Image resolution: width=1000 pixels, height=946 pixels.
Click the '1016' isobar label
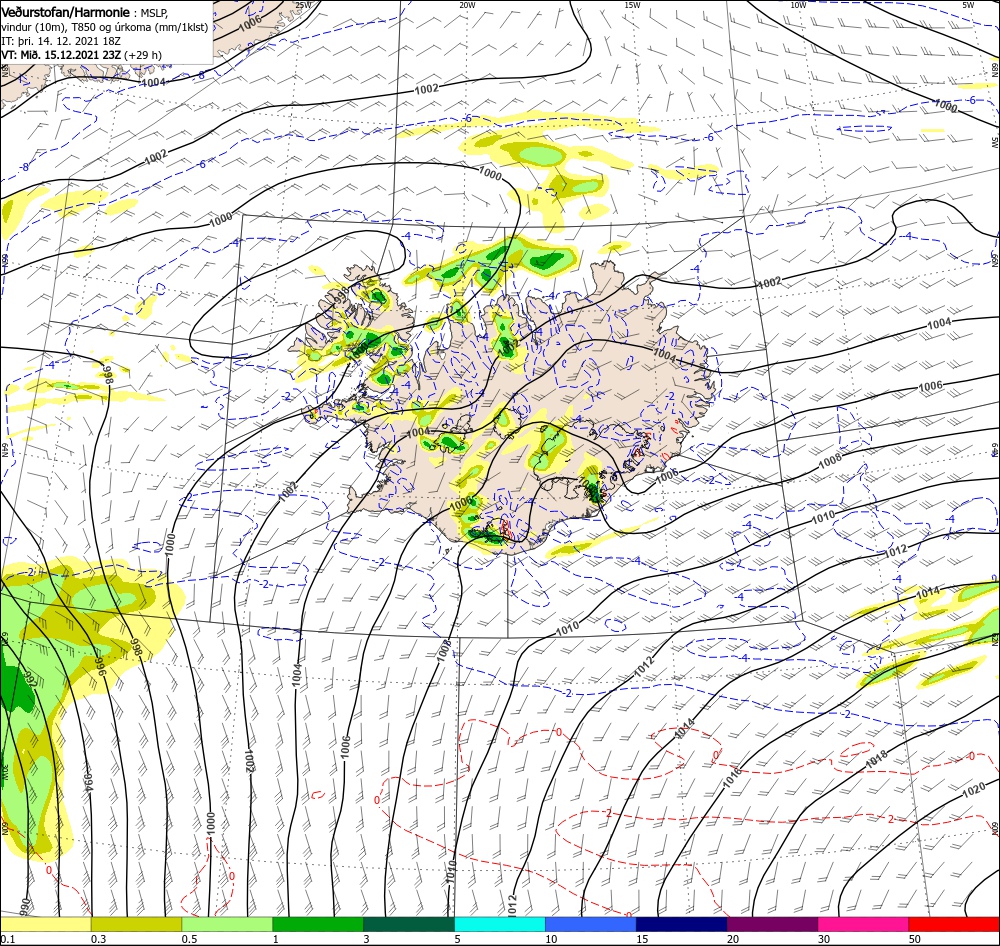pyautogui.click(x=733, y=778)
